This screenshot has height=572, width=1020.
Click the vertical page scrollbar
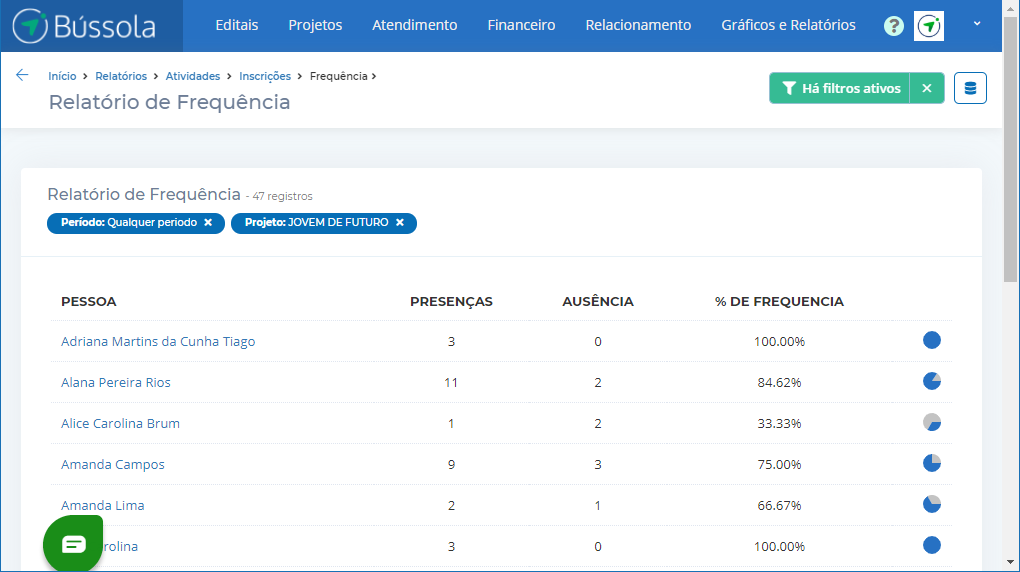(1010, 200)
